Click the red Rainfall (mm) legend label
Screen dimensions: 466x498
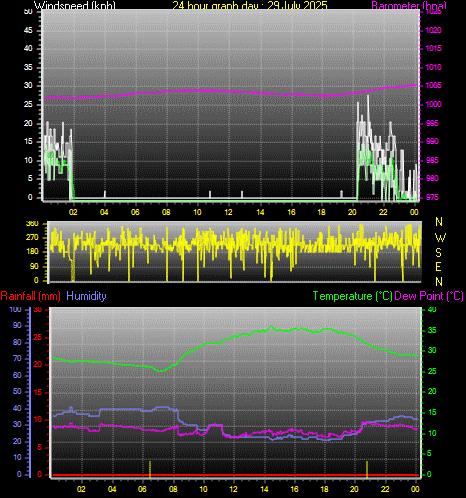tap(31, 296)
